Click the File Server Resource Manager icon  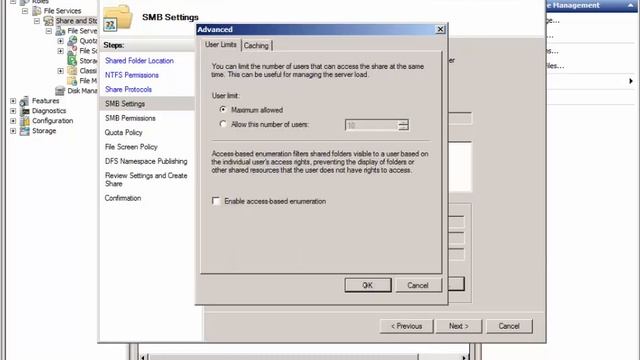tap(60, 31)
